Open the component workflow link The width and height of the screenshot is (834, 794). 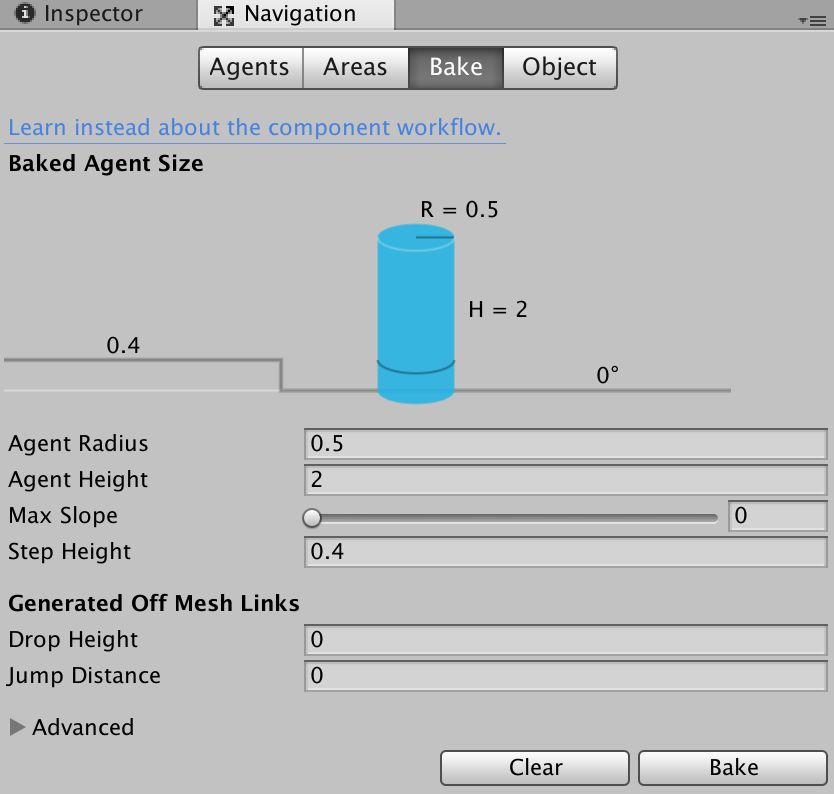255,128
